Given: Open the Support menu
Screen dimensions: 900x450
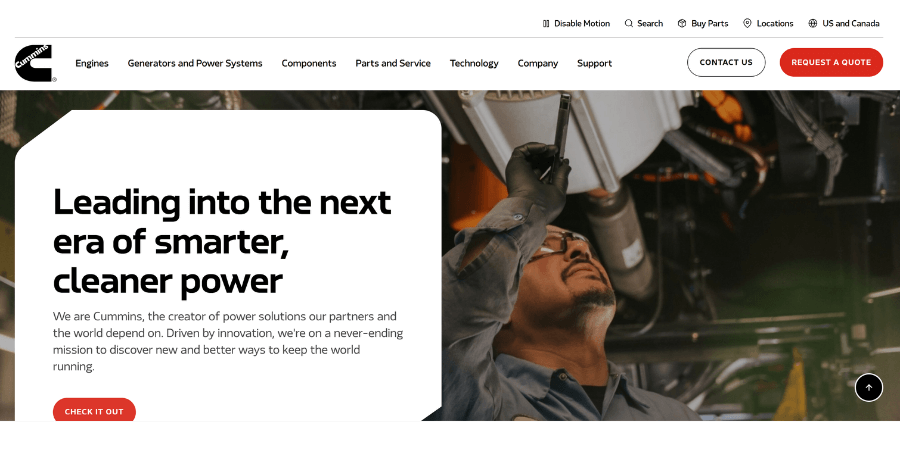Looking at the screenshot, I should 594,63.
